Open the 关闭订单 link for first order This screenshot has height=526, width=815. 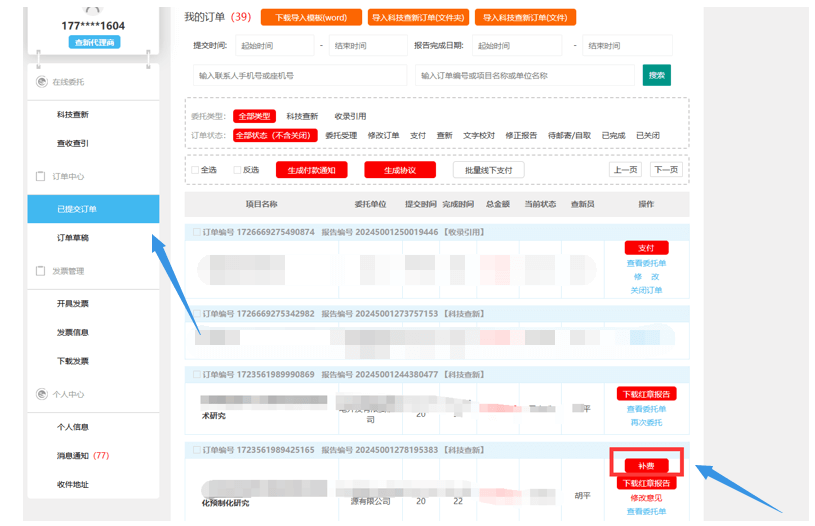coord(646,290)
